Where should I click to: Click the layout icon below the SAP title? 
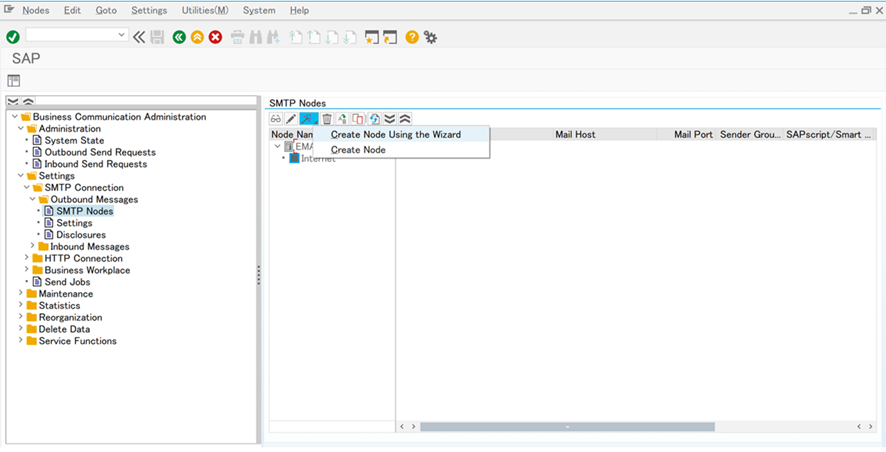point(14,80)
